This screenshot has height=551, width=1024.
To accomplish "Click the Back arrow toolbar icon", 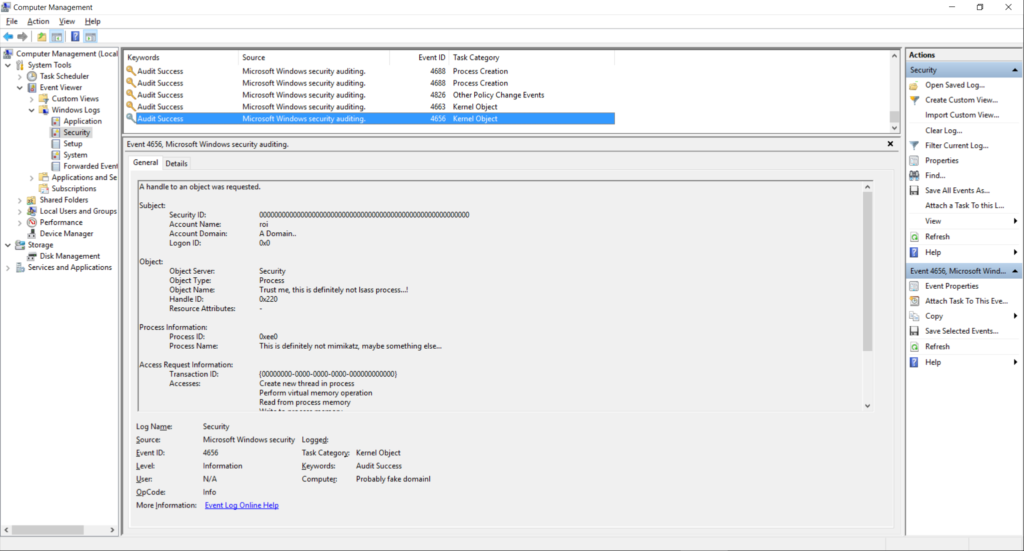I will click(8, 37).
